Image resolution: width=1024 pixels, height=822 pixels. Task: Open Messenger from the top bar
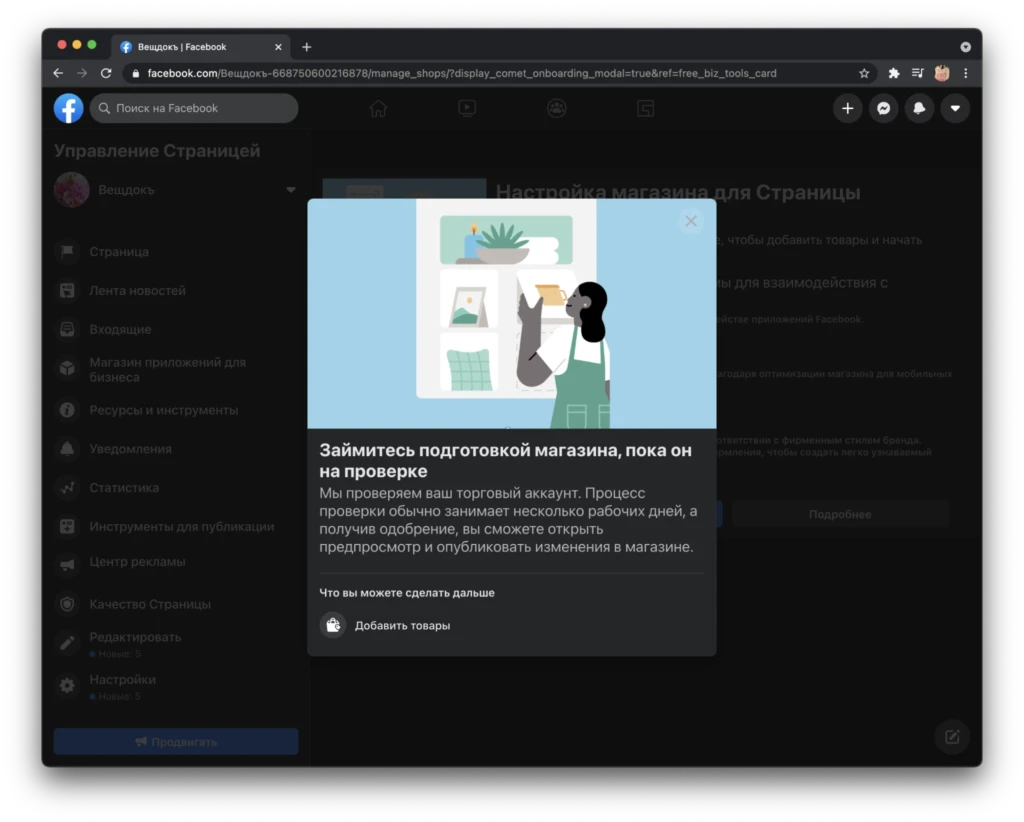click(x=884, y=108)
